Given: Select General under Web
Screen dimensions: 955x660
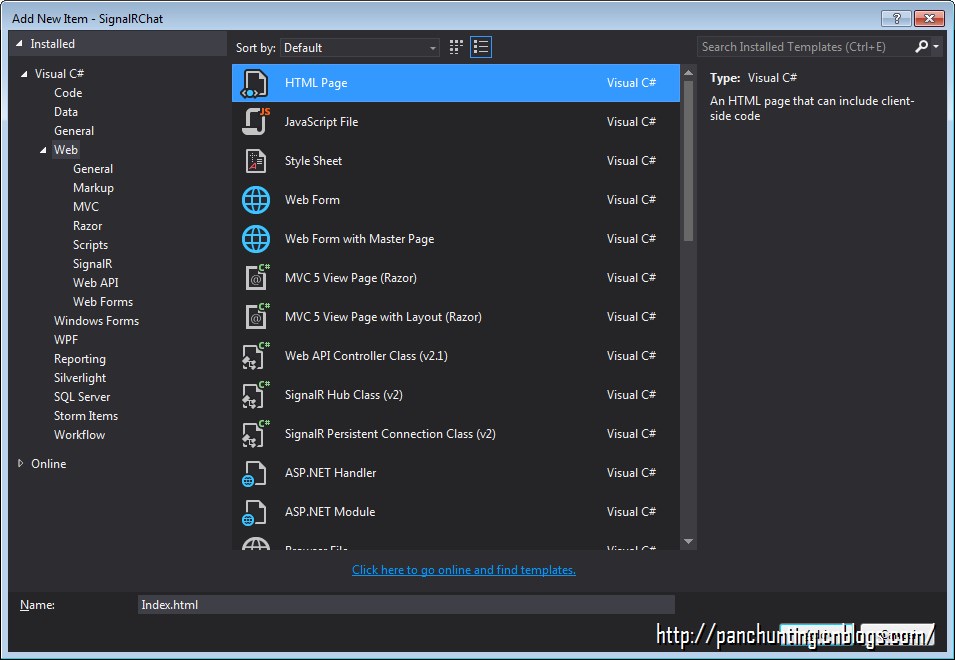Looking at the screenshot, I should [93, 169].
